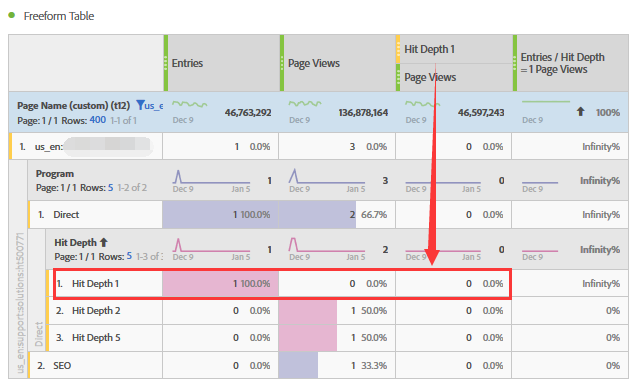Click the Entries total 46,763,292
This screenshot has width=638, height=385.
pos(248,113)
